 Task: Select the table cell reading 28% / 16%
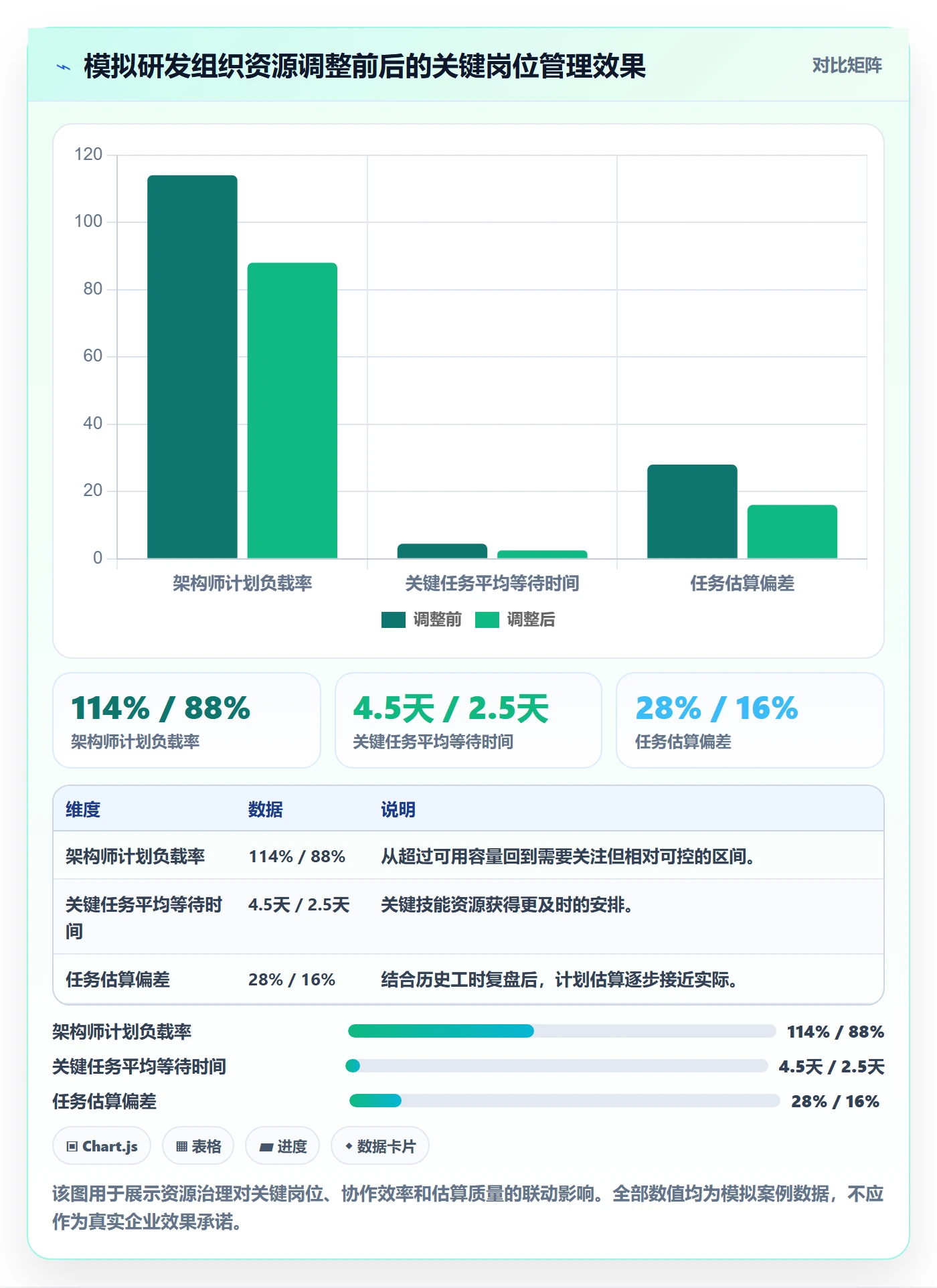click(292, 979)
